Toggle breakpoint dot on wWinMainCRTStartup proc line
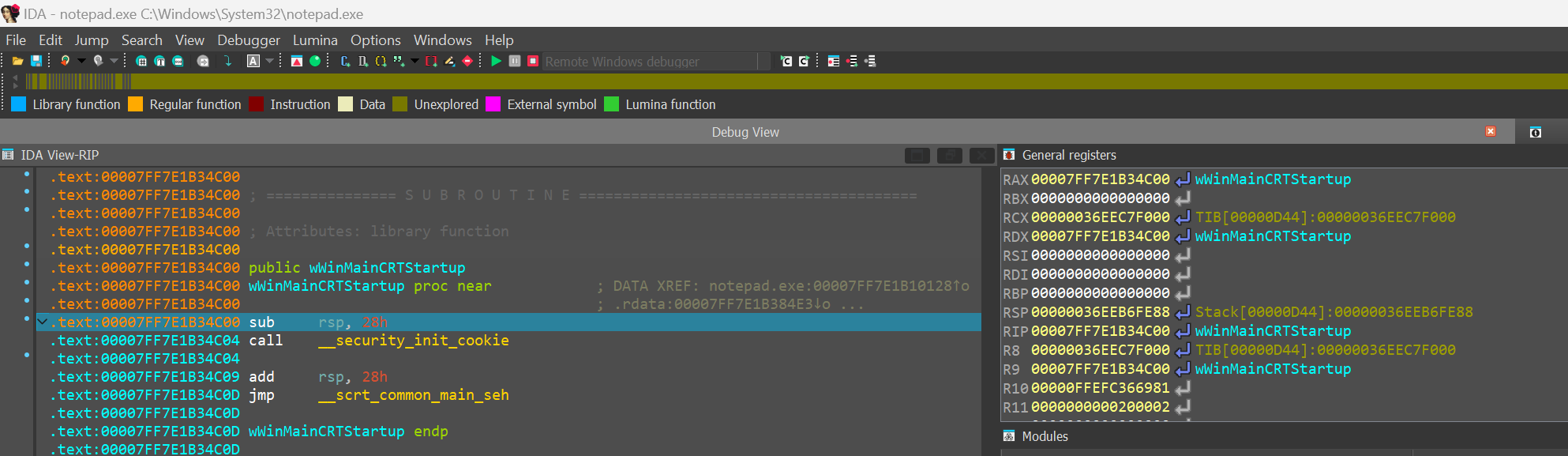The width and height of the screenshot is (1568, 456). [x=27, y=282]
